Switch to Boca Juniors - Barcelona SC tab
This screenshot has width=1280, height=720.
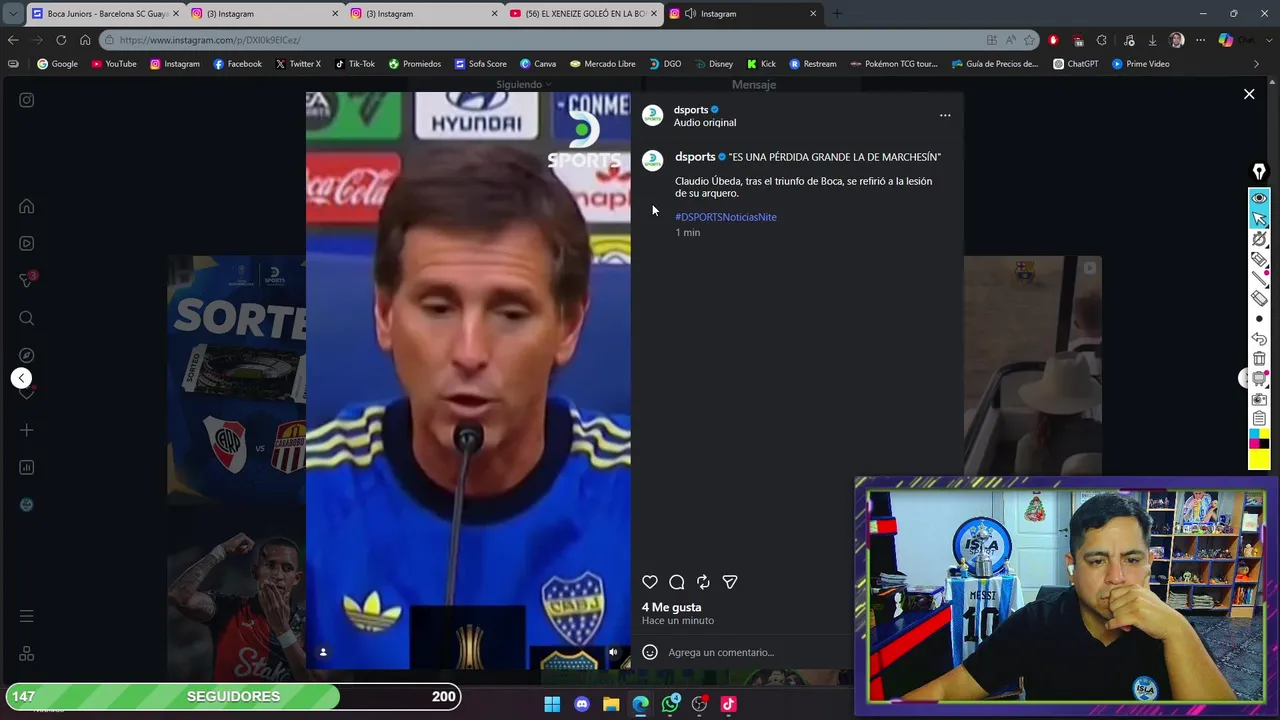click(x=104, y=14)
